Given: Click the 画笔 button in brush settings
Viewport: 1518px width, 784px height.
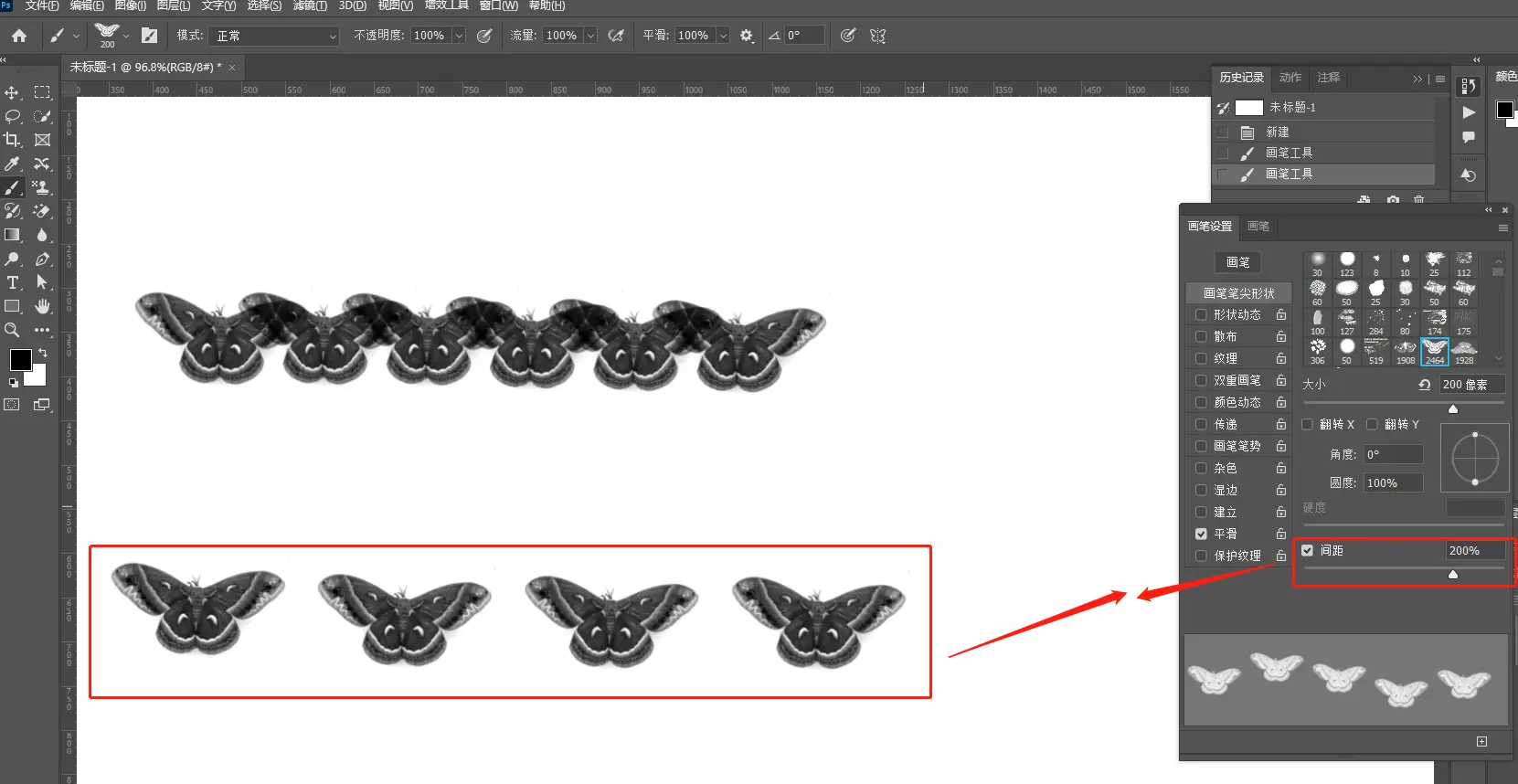Looking at the screenshot, I should coord(1237,262).
